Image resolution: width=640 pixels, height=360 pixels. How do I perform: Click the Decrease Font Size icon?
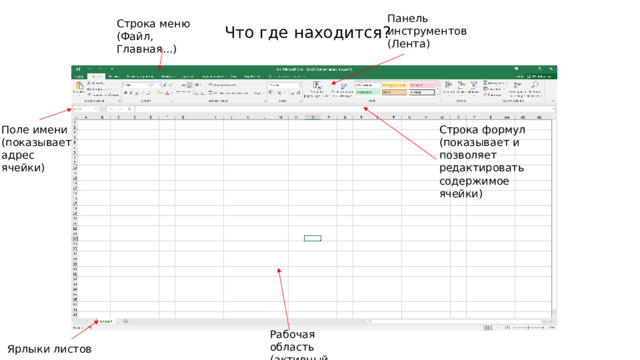pyautogui.click(x=171, y=85)
